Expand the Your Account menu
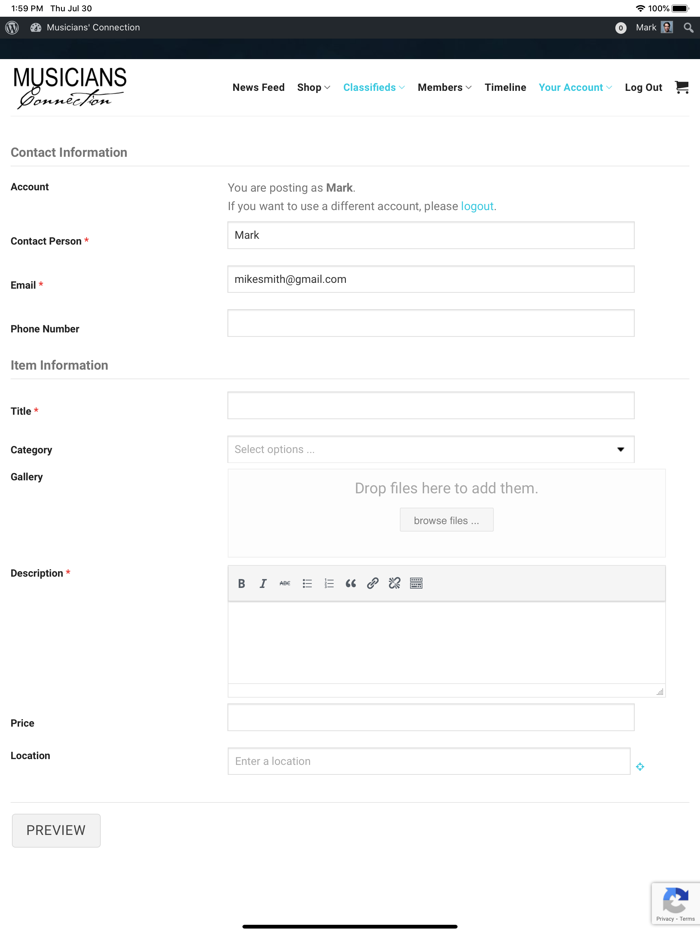This screenshot has width=700, height=934. 575,88
